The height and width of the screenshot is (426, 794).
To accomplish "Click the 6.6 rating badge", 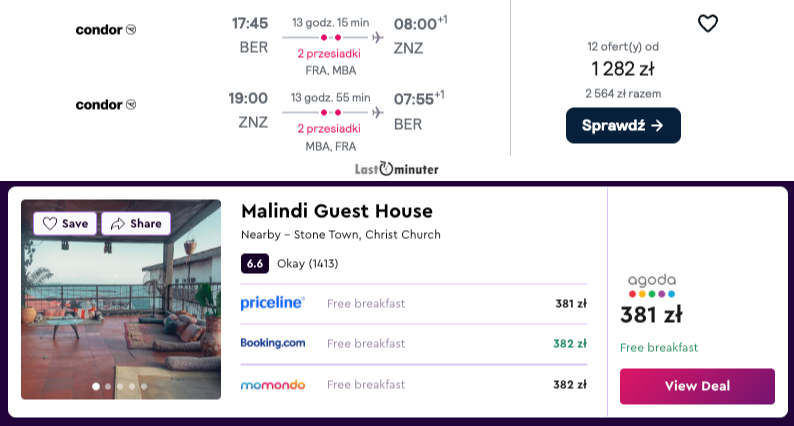I will pos(255,263).
